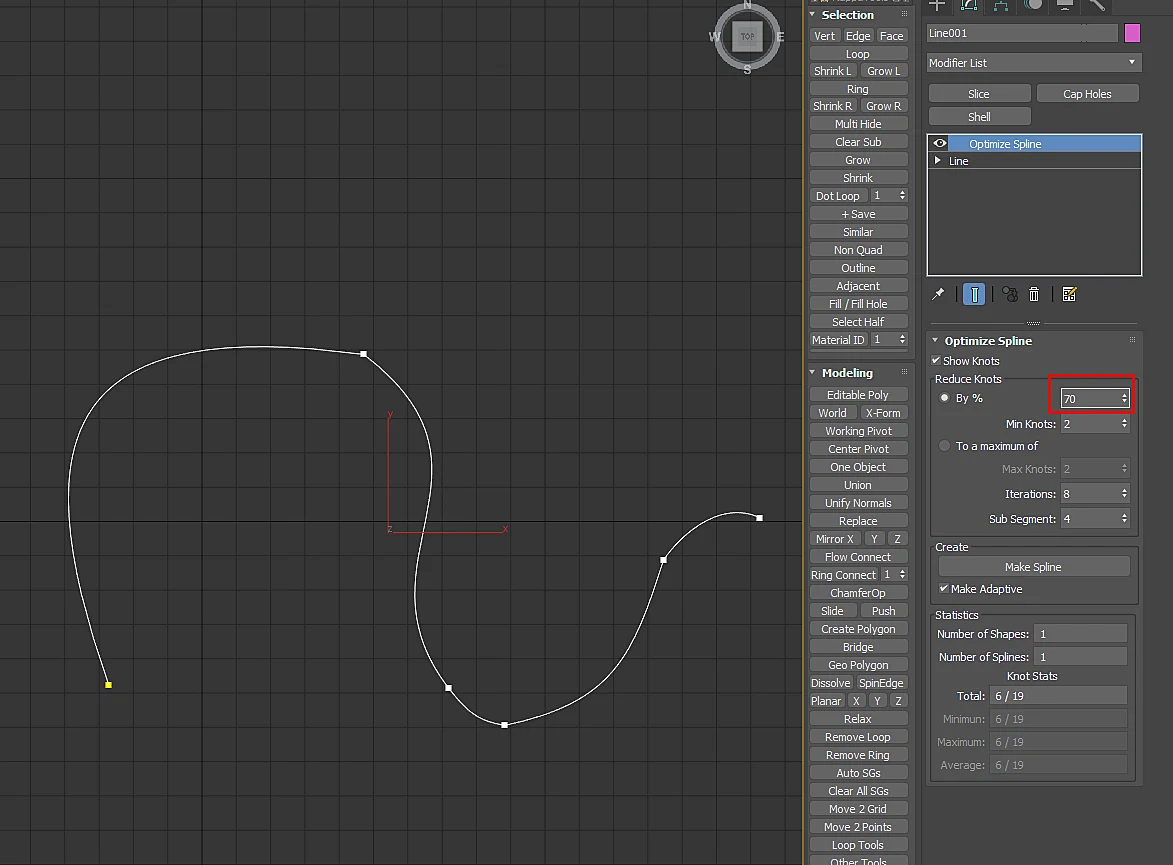
Task: Open Configure Modifier Sets icon
Action: pos(1069,294)
